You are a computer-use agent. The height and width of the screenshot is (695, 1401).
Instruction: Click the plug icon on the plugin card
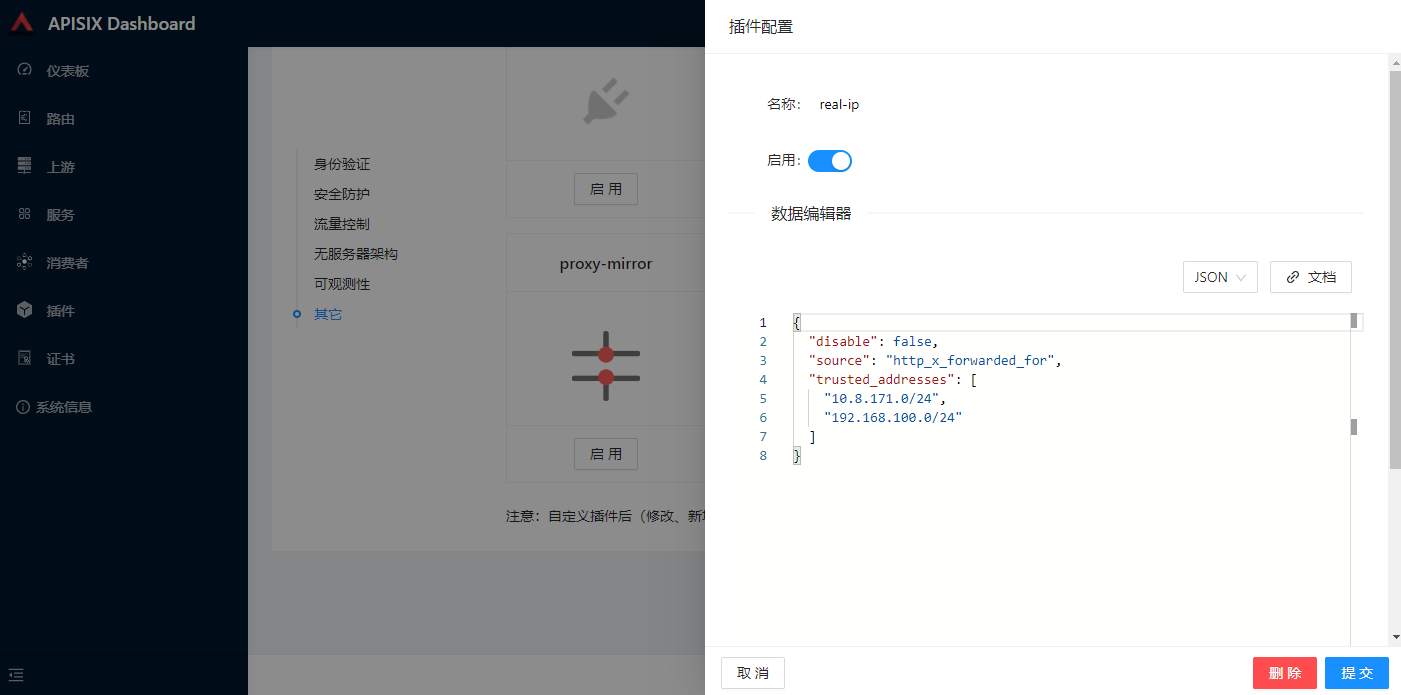pos(606,103)
